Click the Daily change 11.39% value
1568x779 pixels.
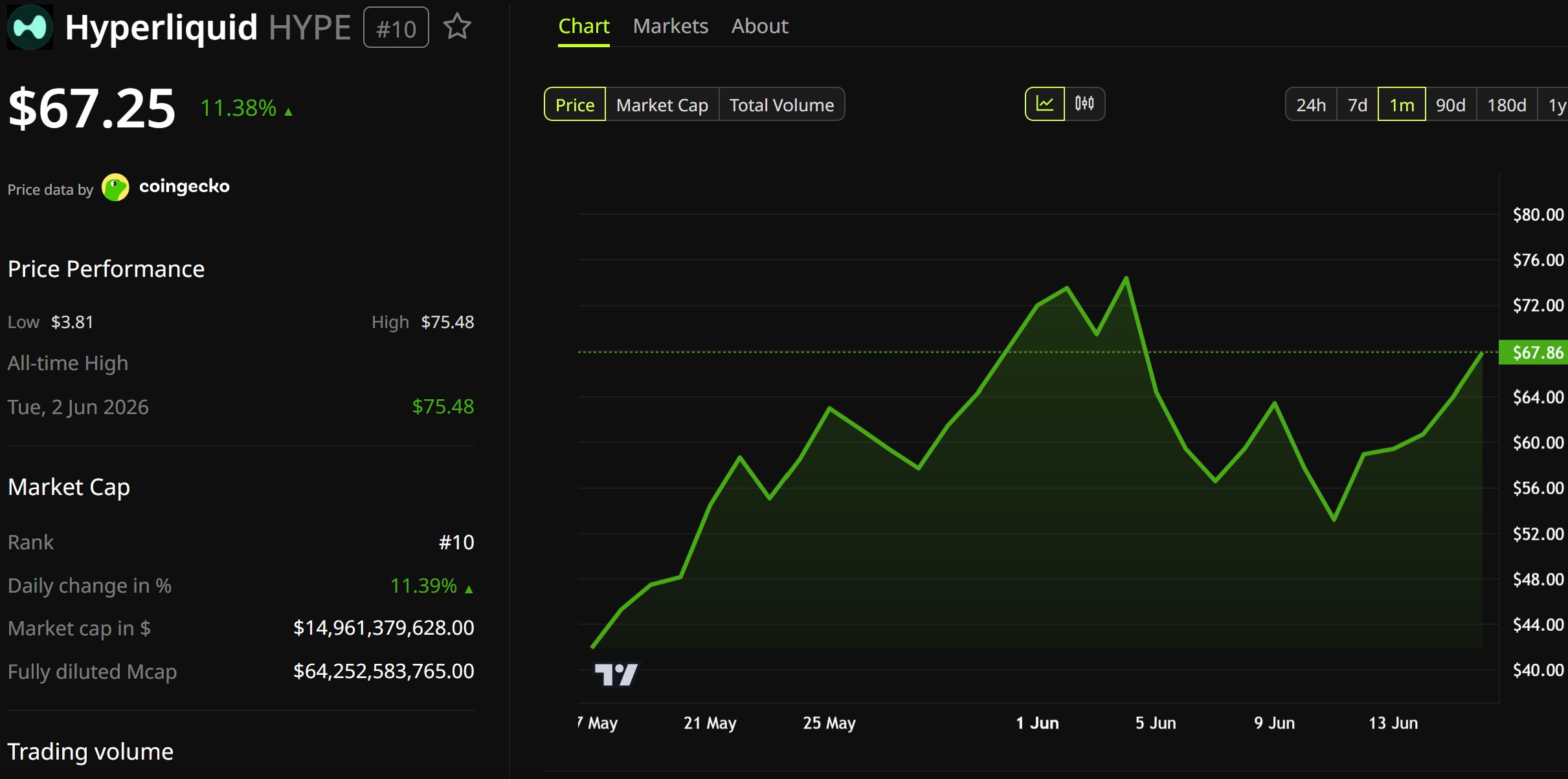point(424,586)
